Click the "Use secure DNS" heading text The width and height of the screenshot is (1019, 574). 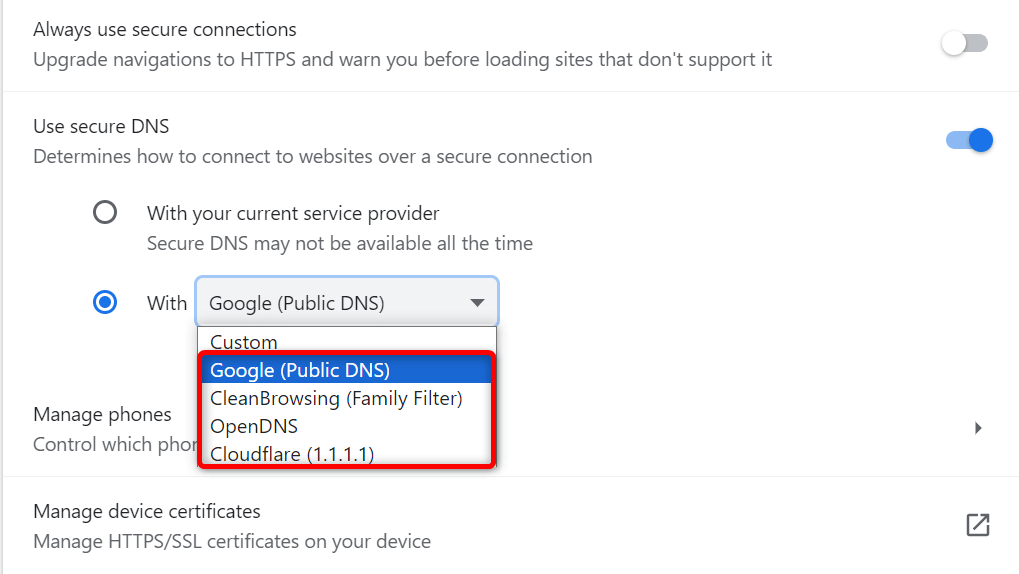tap(101, 126)
